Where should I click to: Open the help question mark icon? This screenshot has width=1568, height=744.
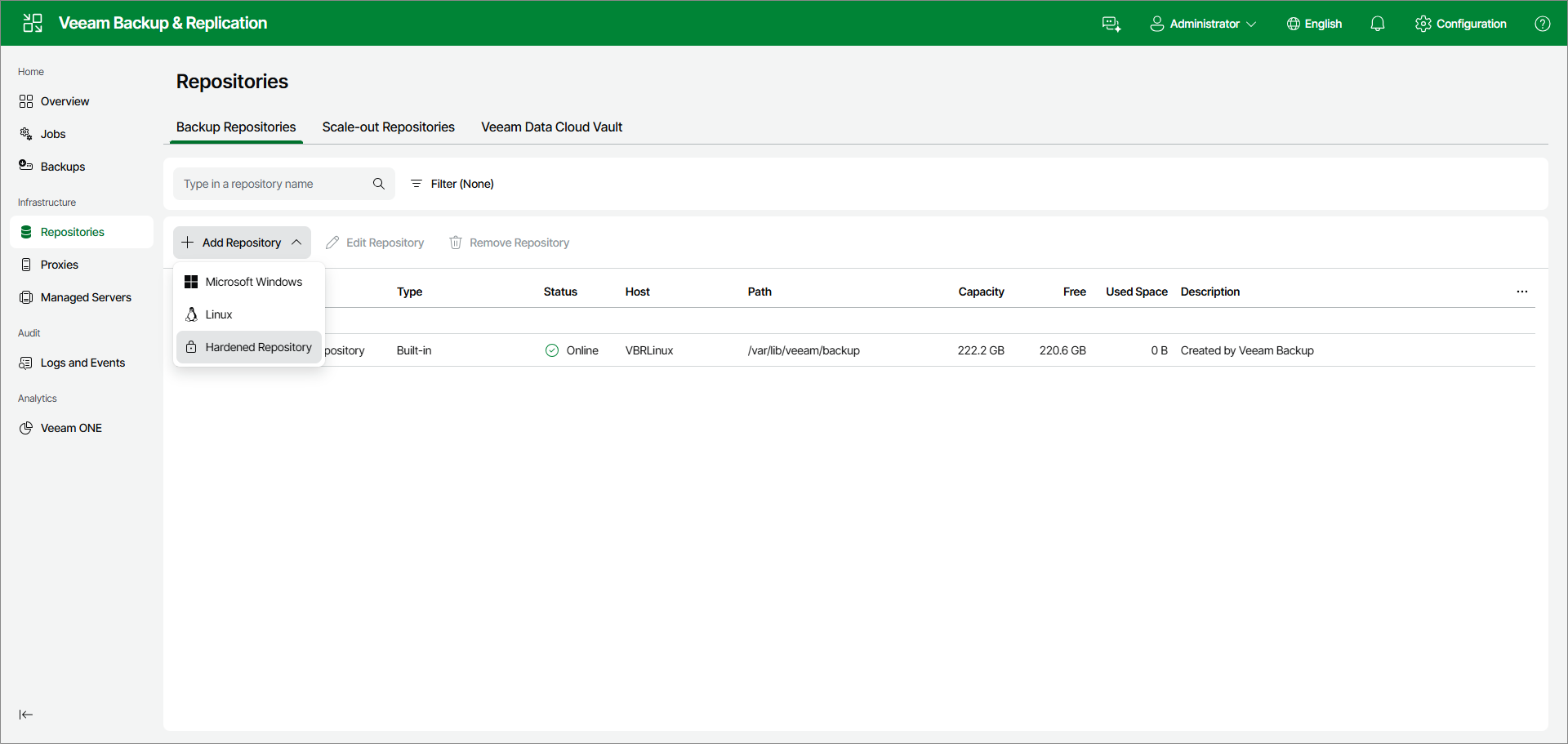tap(1543, 24)
